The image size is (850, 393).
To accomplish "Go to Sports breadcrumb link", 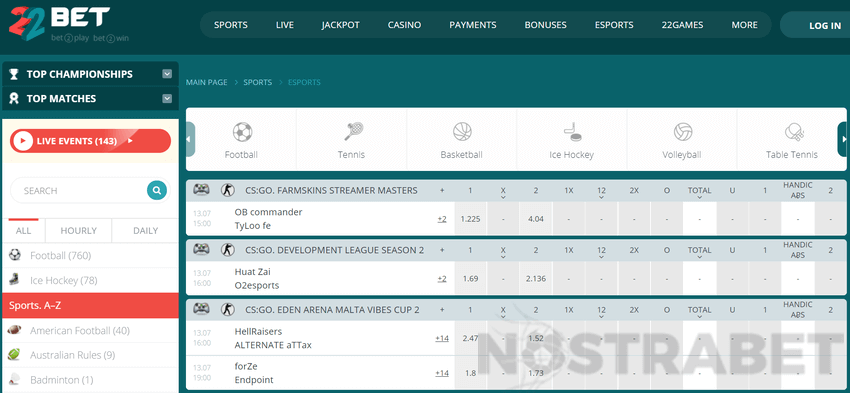I will point(257,82).
